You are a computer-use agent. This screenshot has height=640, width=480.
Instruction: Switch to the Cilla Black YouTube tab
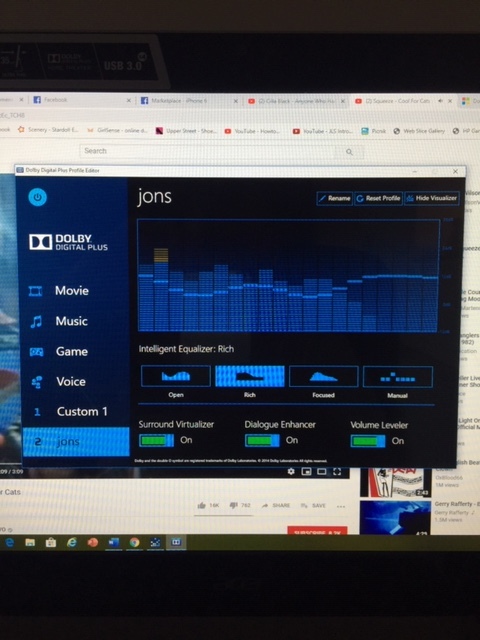tap(296, 101)
